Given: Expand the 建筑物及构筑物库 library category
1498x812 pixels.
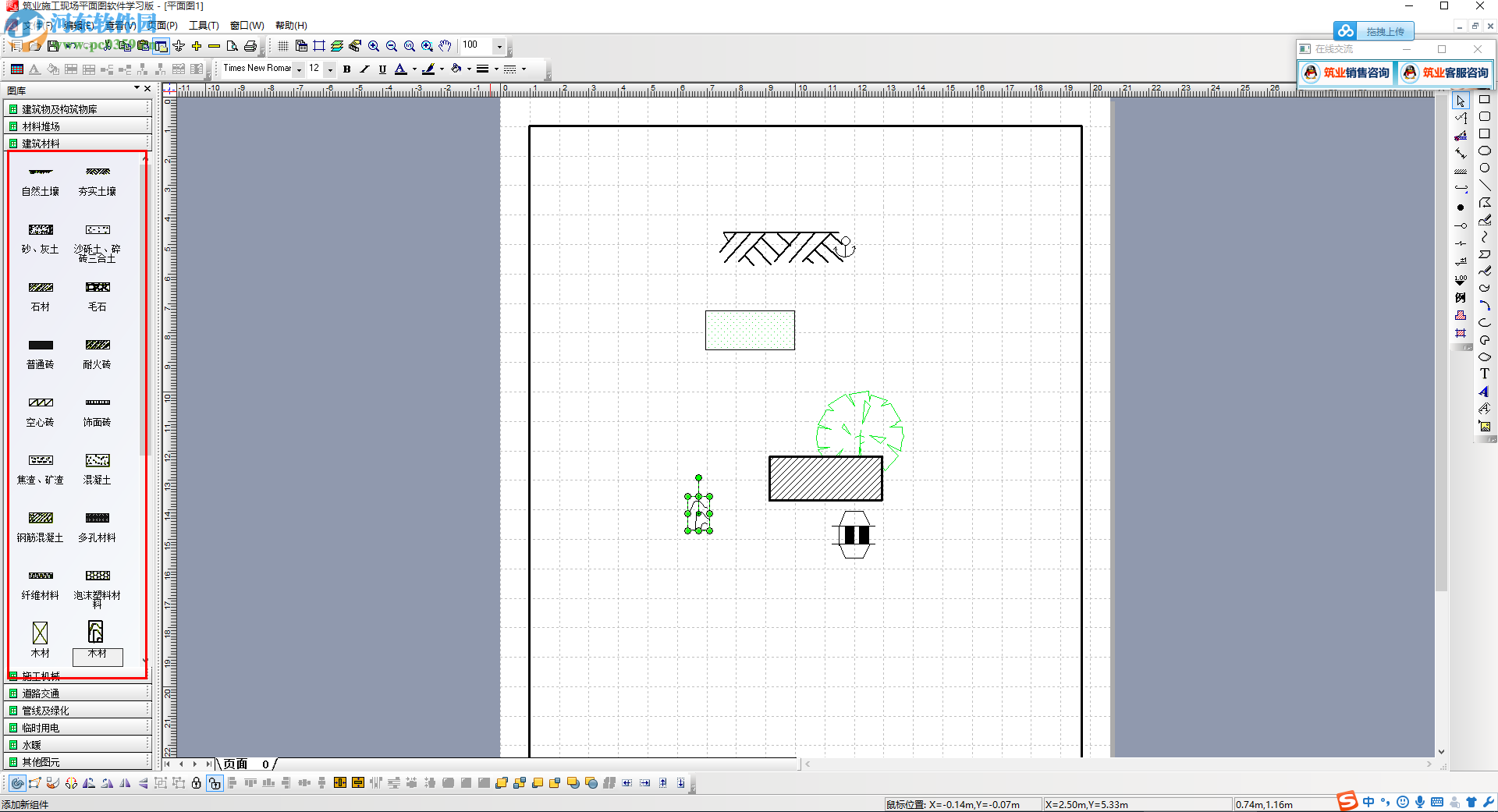Looking at the screenshot, I should click(x=77, y=109).
